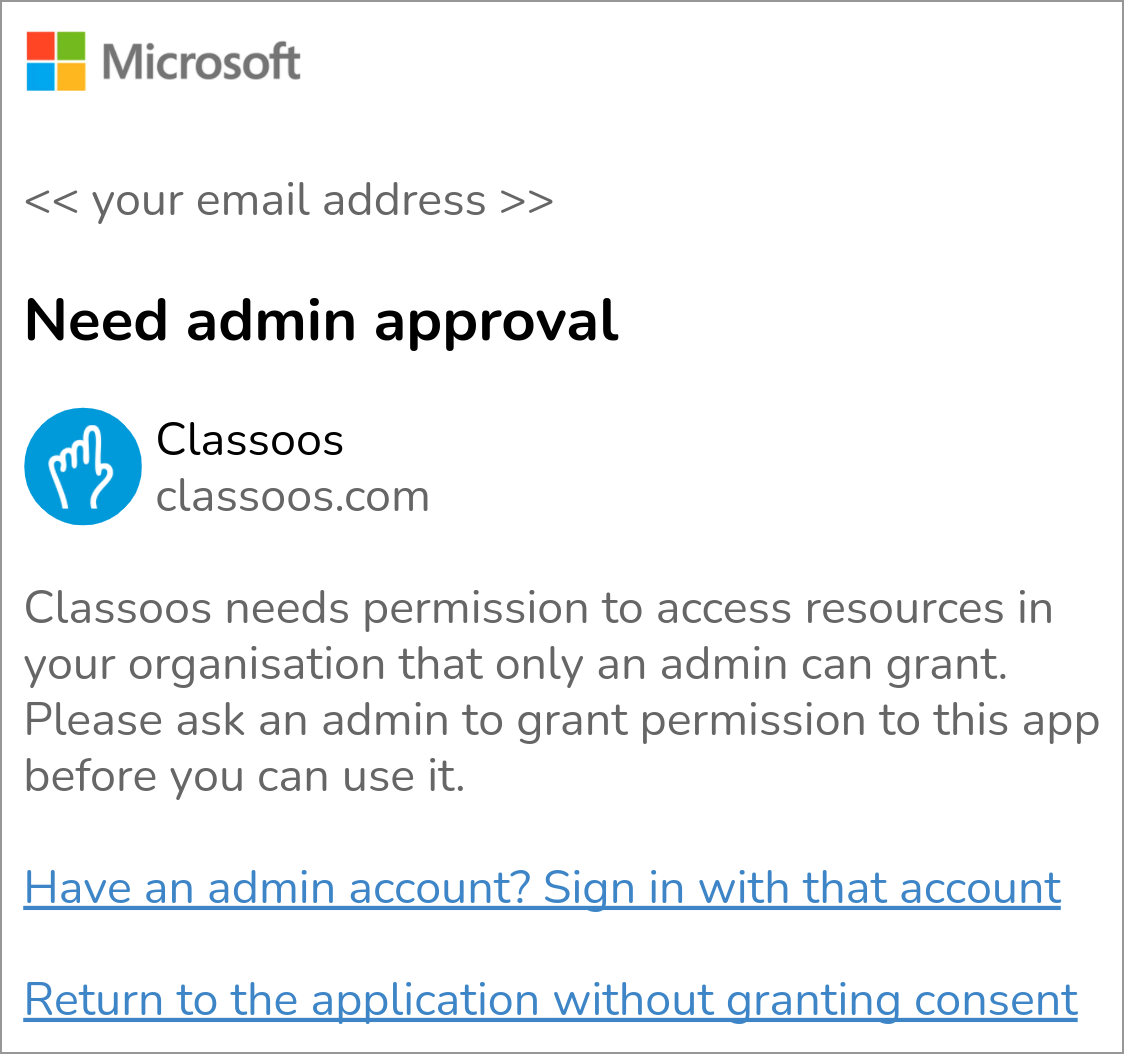The width and height of the screenshot is (1124, 1054).
Task: Click the Microsoft wordmark text
Action: pyautogui.click(x=201, y=62)
